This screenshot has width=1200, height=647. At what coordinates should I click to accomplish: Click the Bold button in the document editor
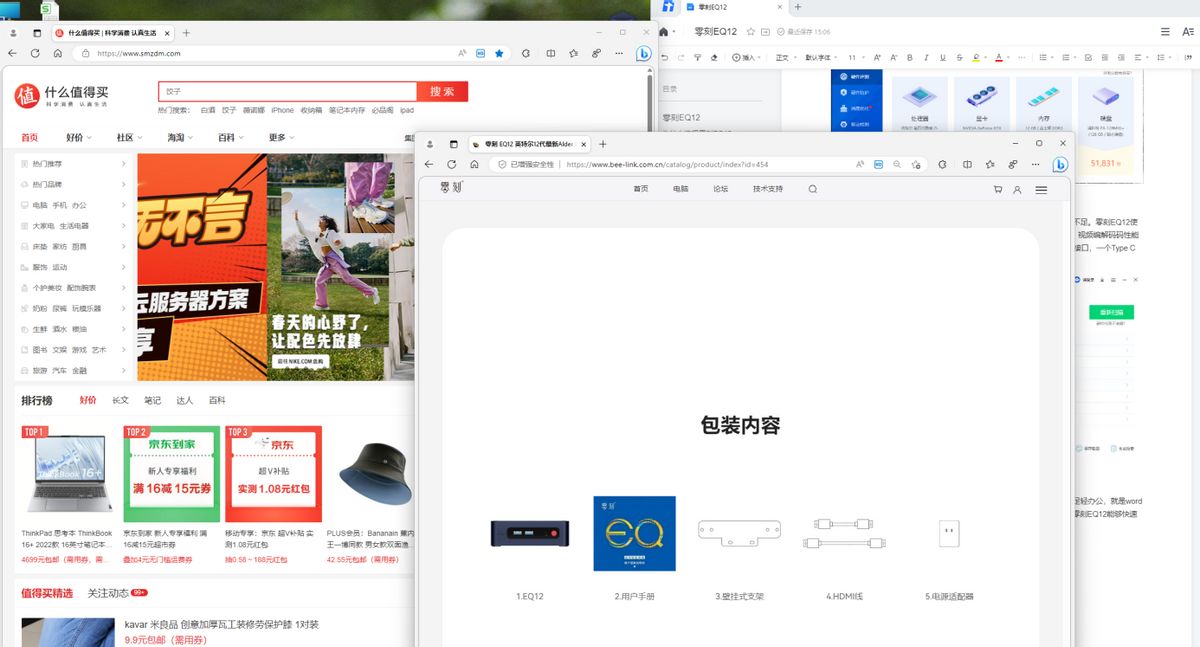909,58
